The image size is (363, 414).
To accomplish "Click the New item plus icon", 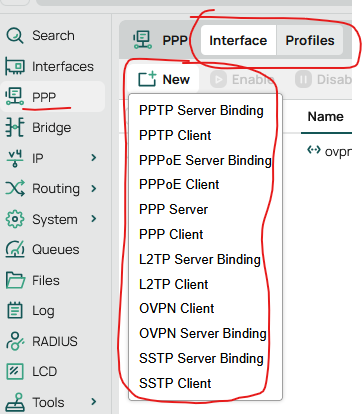I will pos(147,79).
